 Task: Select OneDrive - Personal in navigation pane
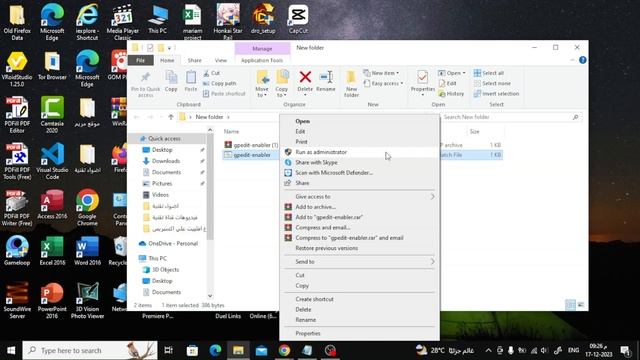173,244
